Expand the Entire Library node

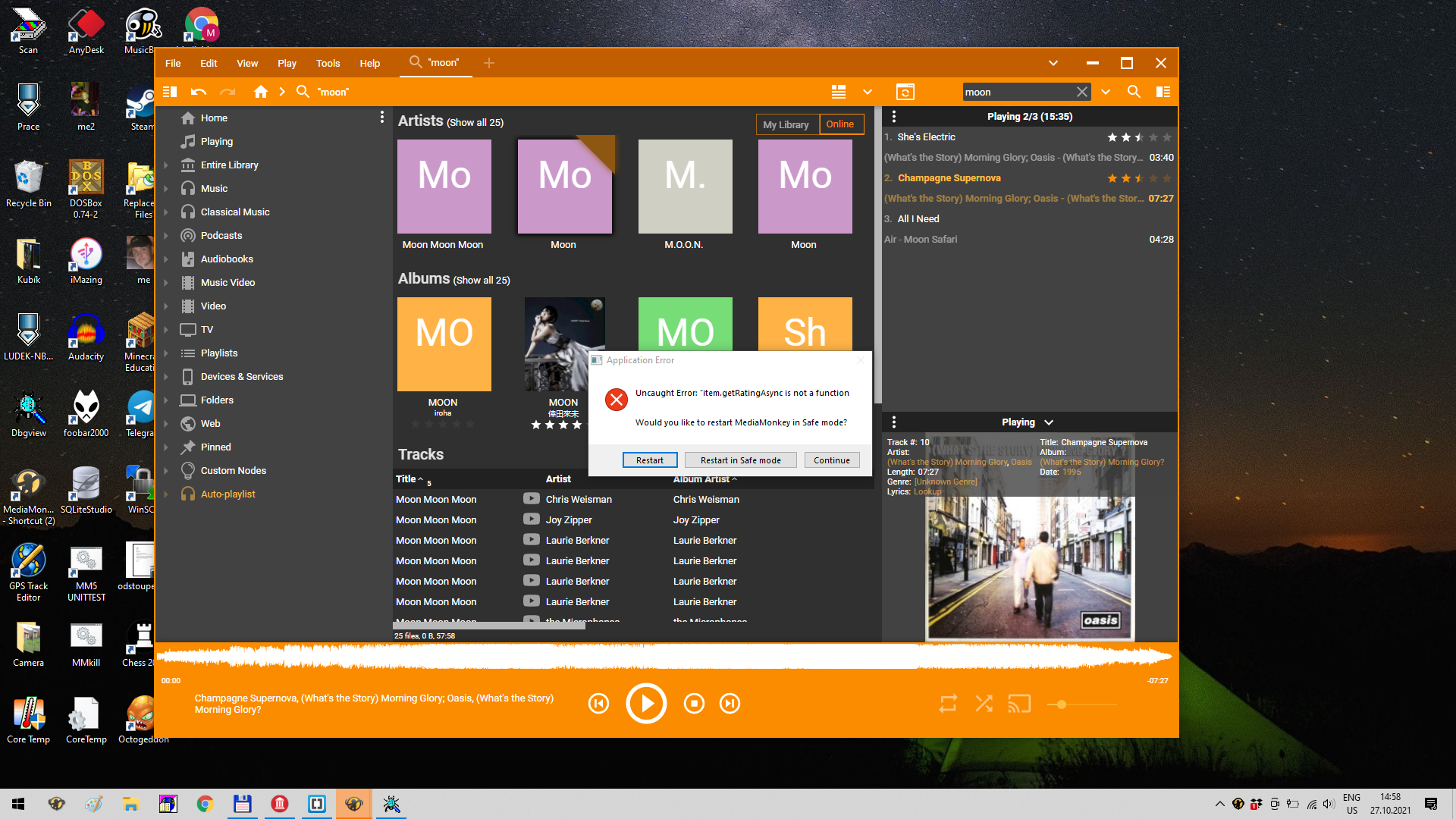click(166, 165)
